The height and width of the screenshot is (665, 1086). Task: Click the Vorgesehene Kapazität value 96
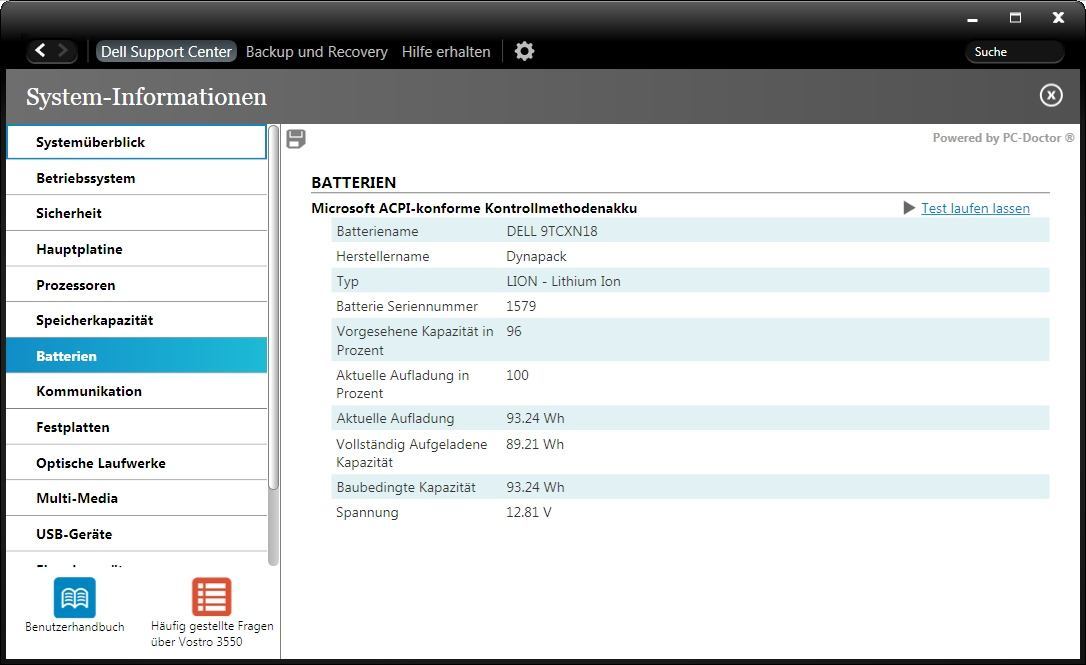(514, 331)
